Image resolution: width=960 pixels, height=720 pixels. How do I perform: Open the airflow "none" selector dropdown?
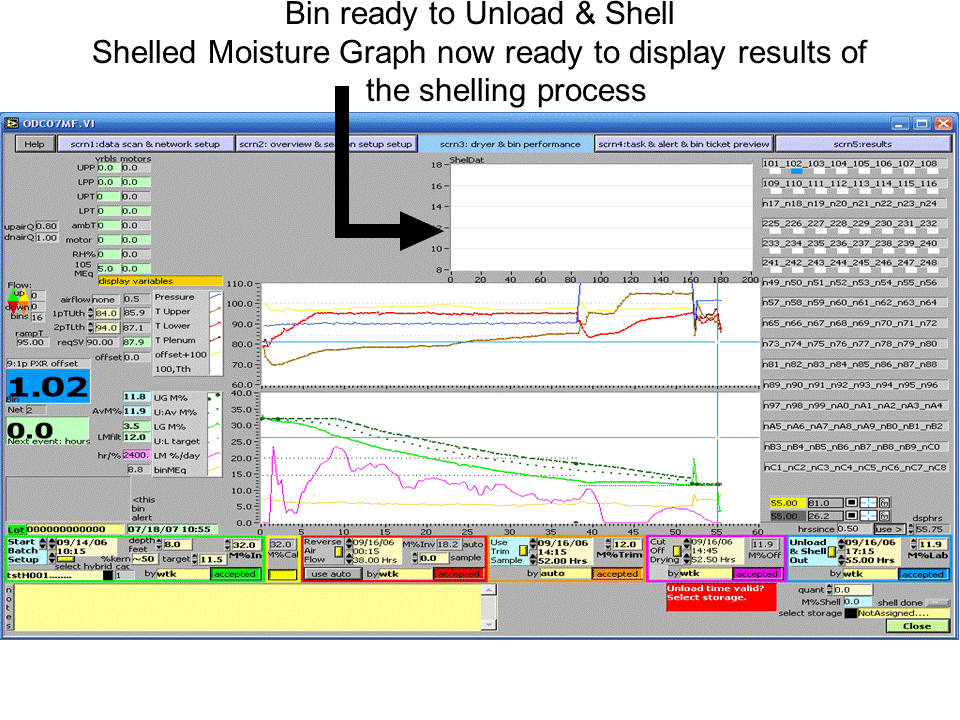click(107, 300)
